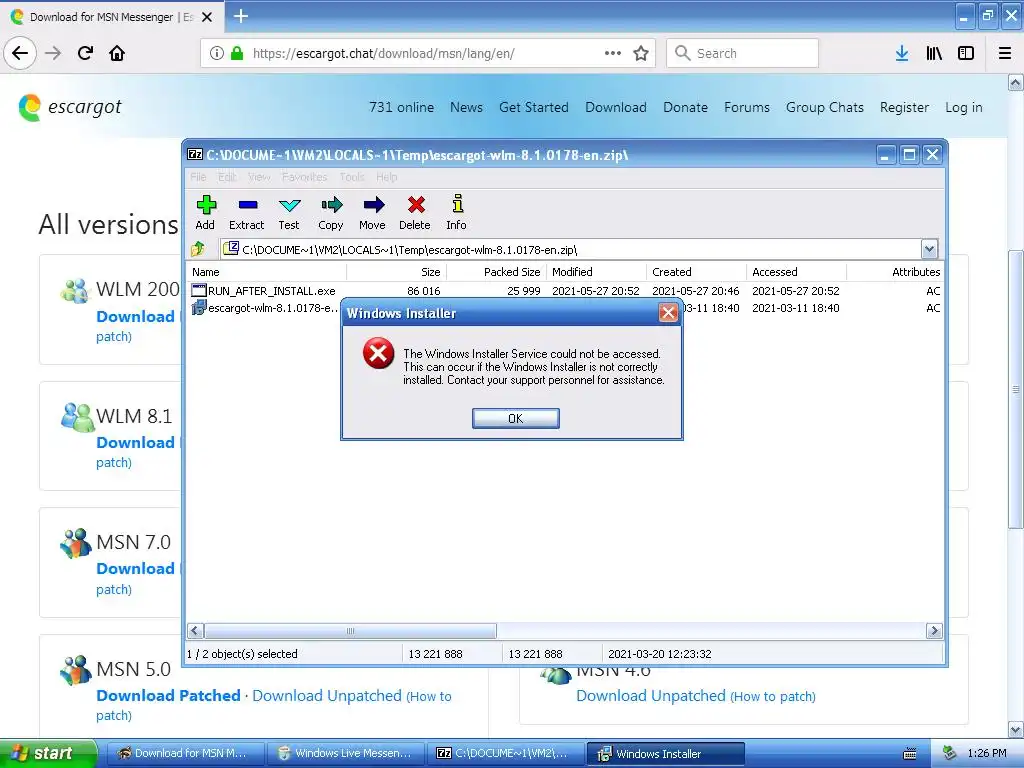The width and height of the screenshot is (1024, 768).
Task: Open the Edit menu in 7-Zip
Action: click(227, 177)
